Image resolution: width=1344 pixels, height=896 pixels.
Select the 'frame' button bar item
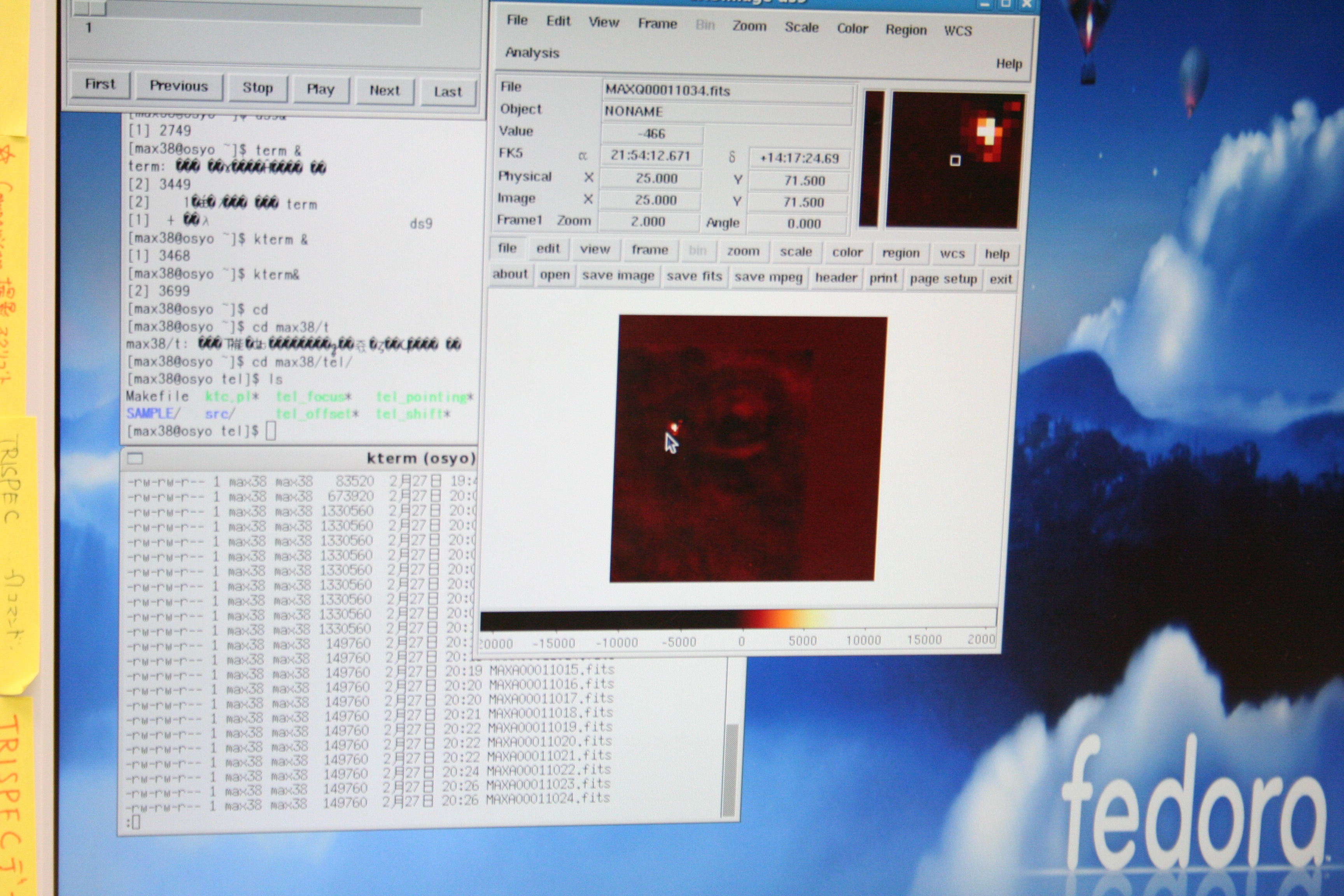tap(650, 250)
